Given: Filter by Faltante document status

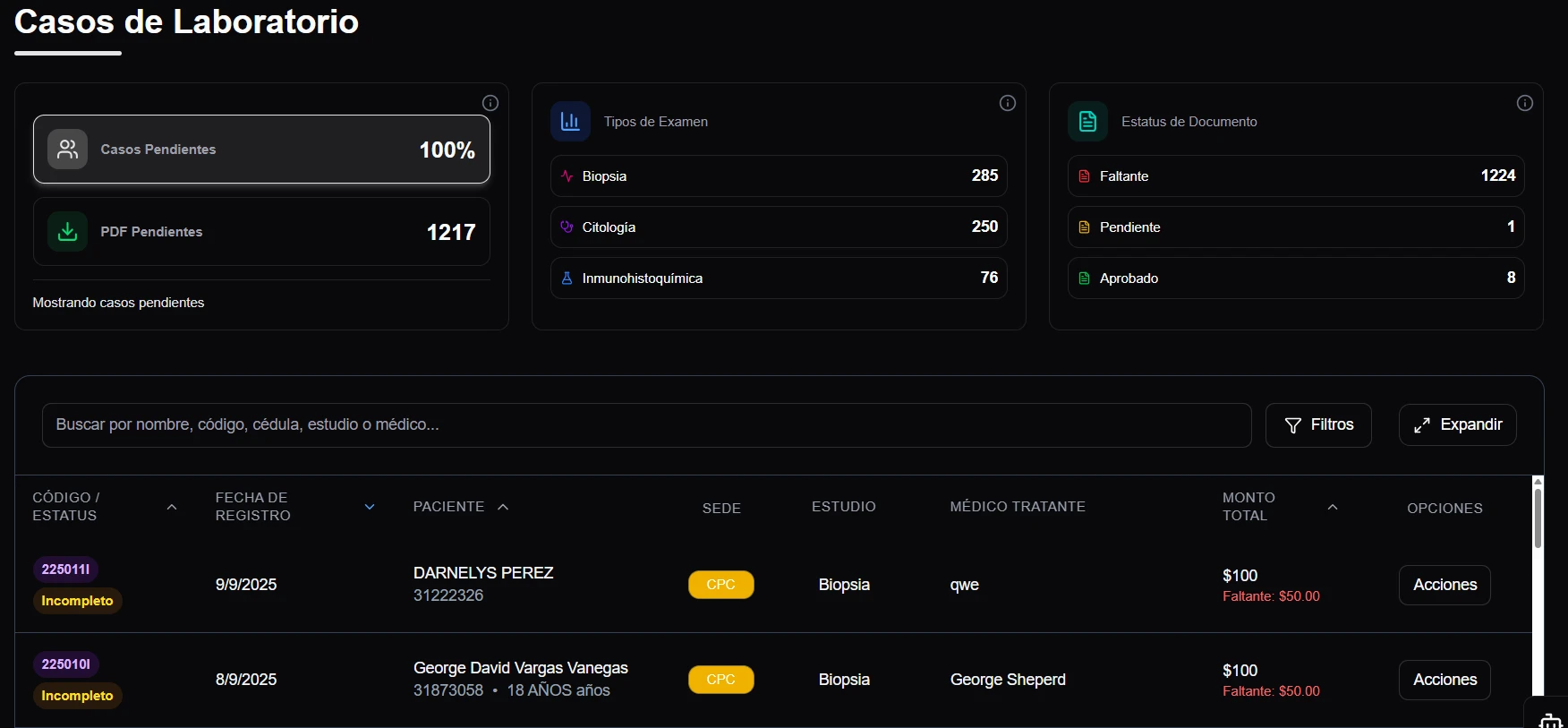Looking at the screenshot, I should tap(1295, 176).
